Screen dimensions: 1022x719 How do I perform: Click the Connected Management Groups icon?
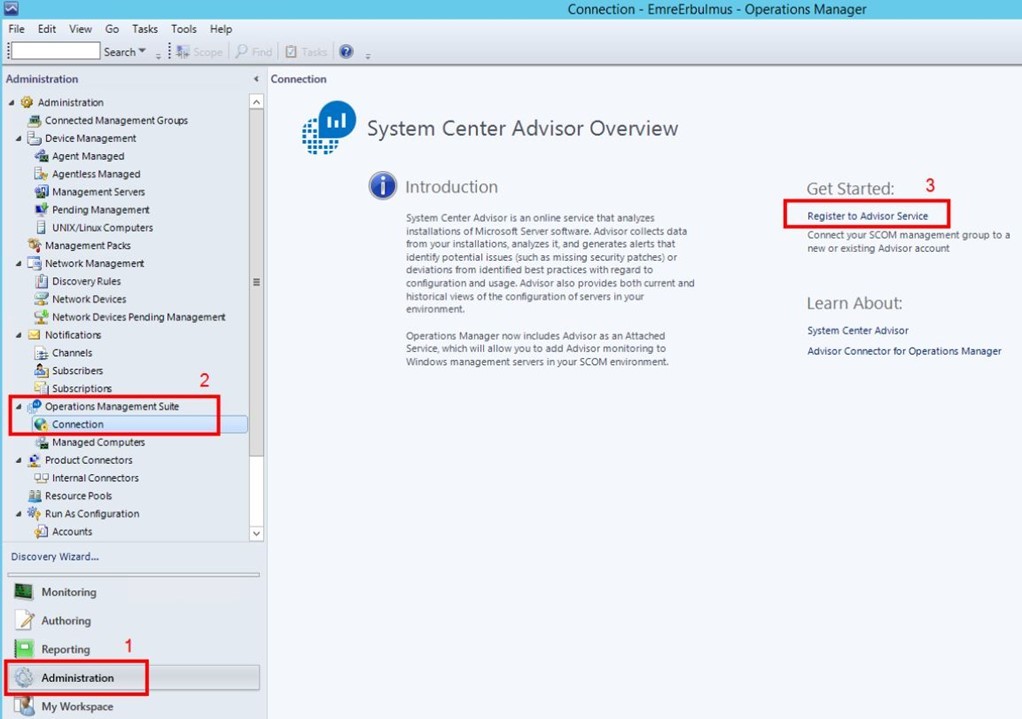[34, 121]
